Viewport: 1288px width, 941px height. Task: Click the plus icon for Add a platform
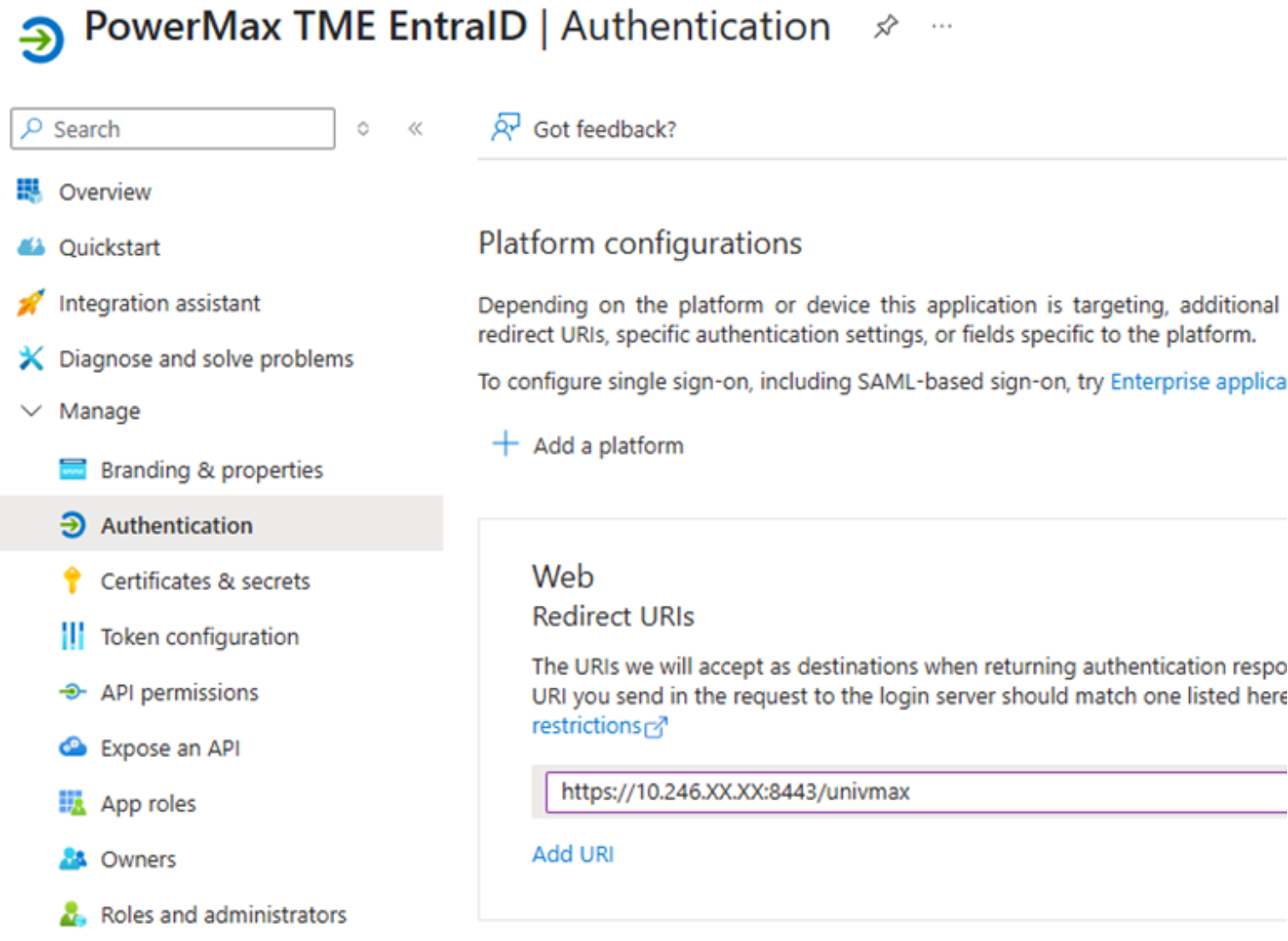505,444
